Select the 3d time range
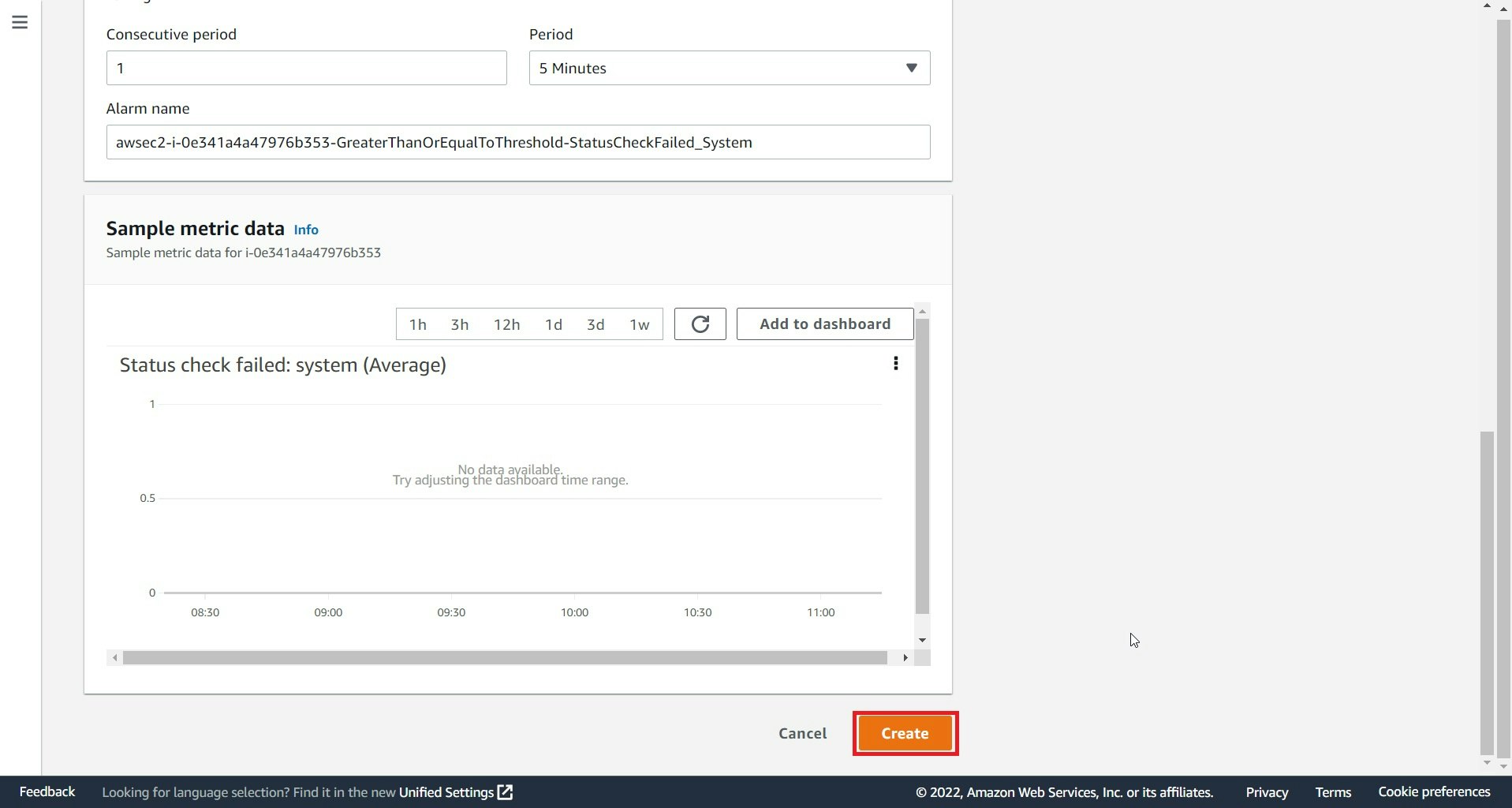This screenshot has height=808, width=1512. coord(595,324)
